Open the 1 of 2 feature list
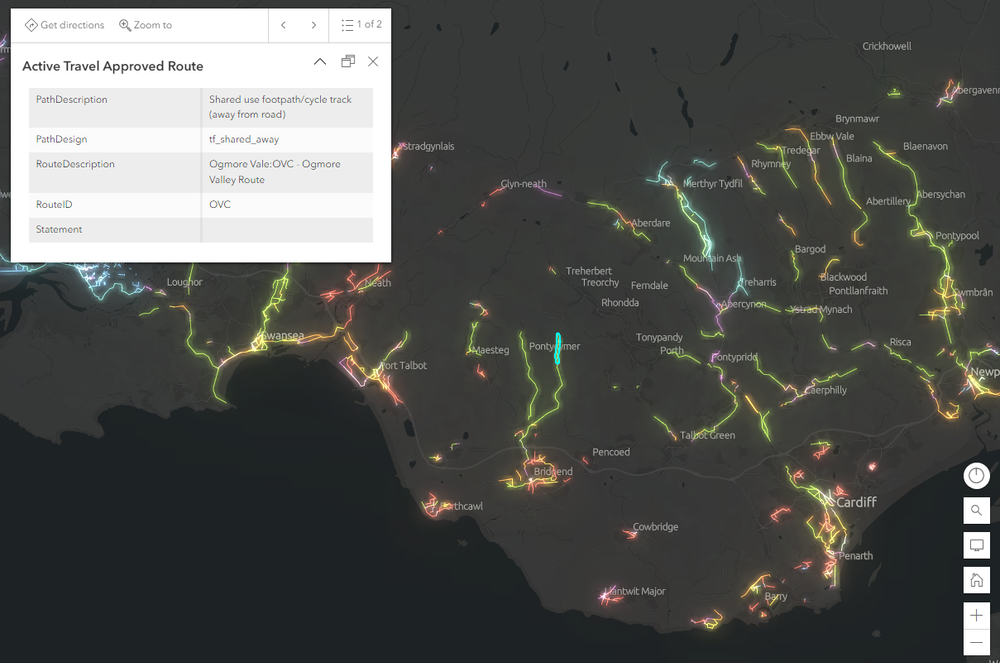The image size is (1000, 663). pyautogui.click(x=361, y=25)
